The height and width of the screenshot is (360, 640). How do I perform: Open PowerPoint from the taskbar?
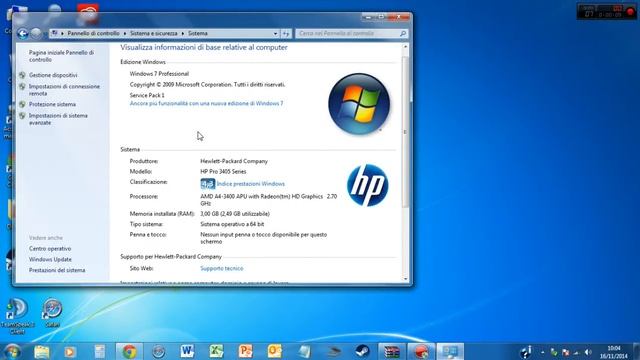(x=245, y=351)
